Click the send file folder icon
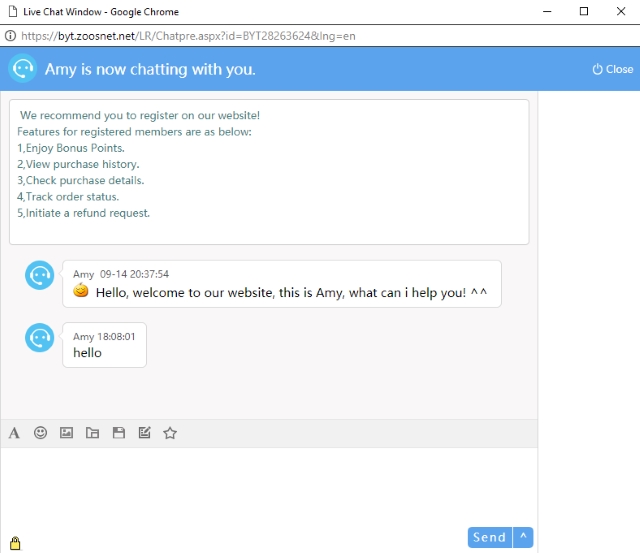The width and height of the screenshot is (640, 553). coord(93,433)
